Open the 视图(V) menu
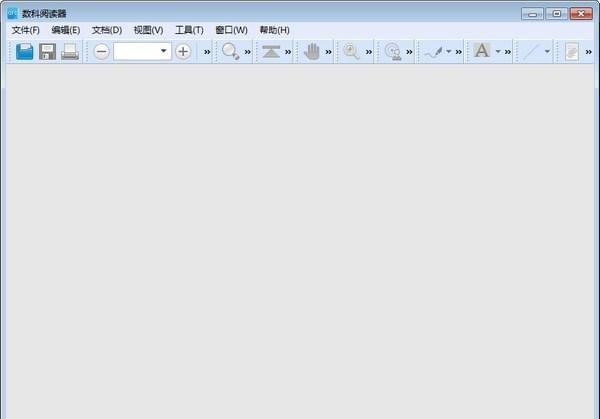The width and height of the screenshot is (600, 419). pyautogui.click(x=148, y=30)
